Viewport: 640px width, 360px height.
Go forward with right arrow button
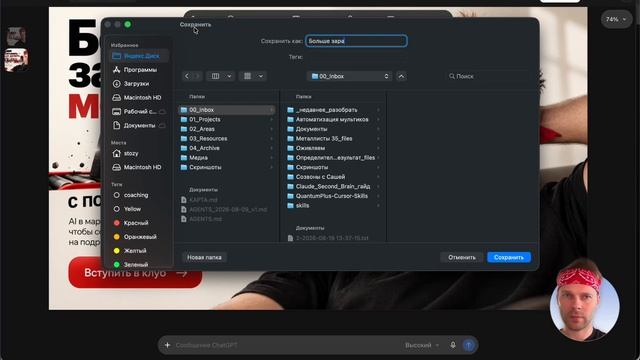click(x=198, y=76)
